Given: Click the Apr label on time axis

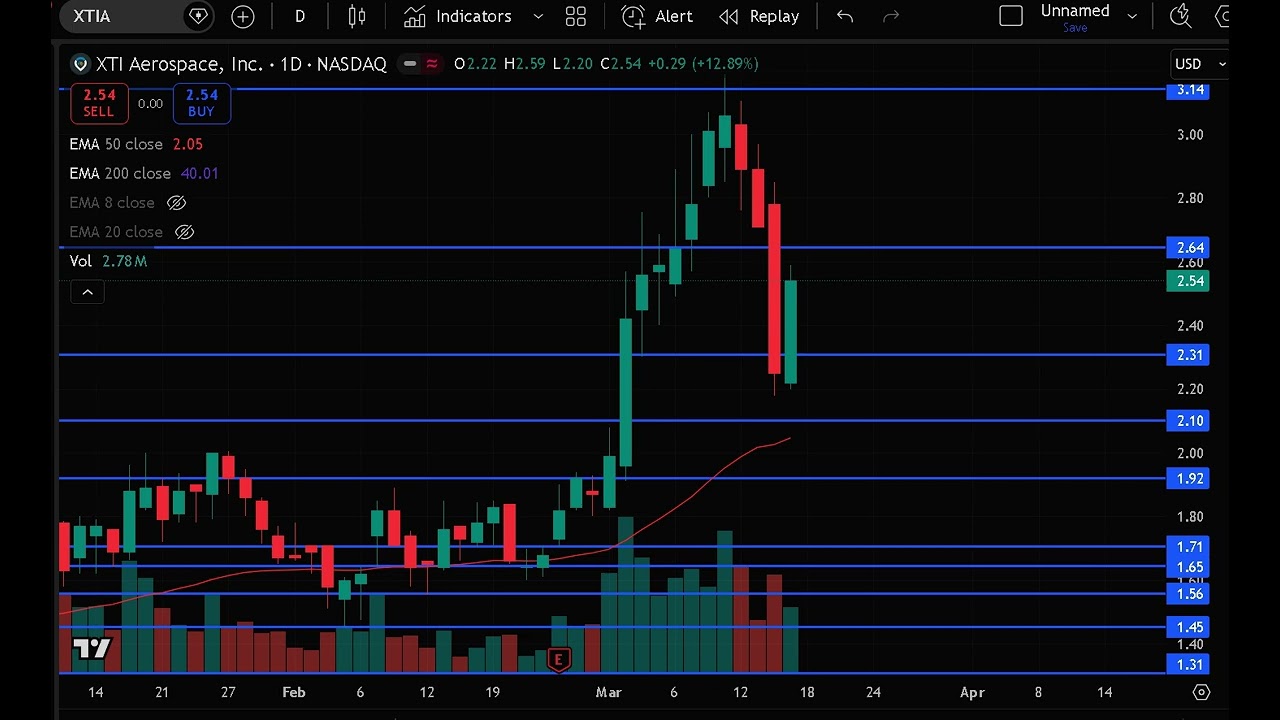Looking at the screenshot, I should click(972, 692).
